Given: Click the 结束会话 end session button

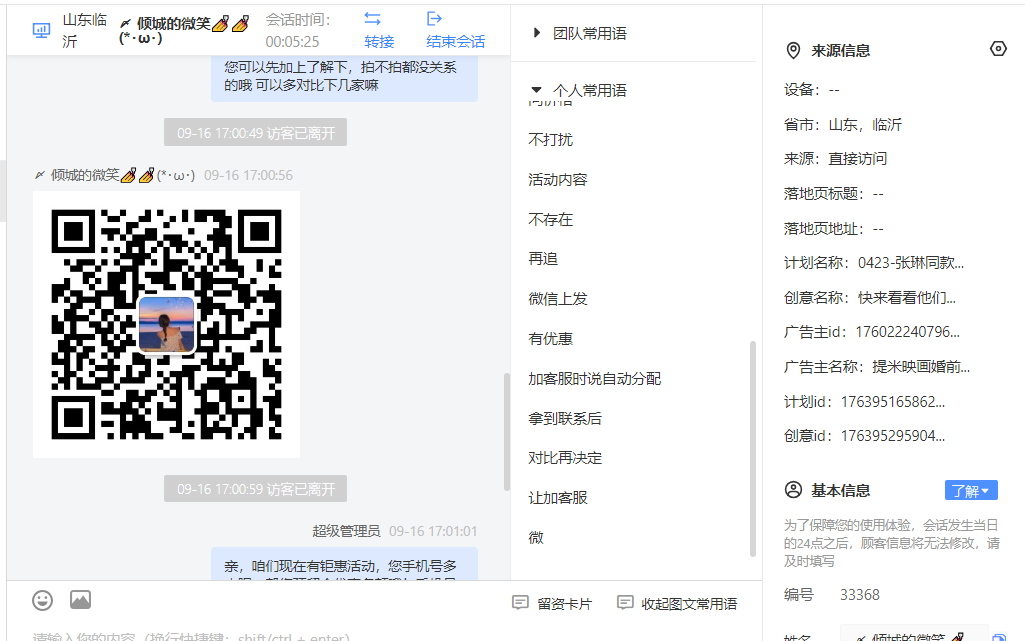Looking at the screenshot, I should [456, 42].
